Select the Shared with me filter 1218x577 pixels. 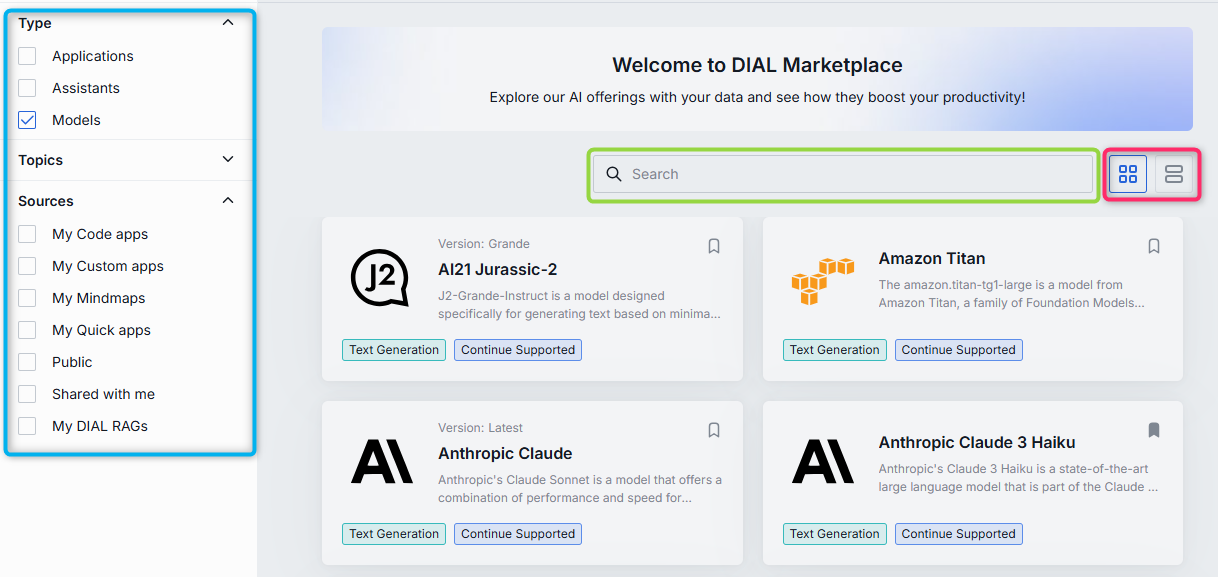pos(27,394)
